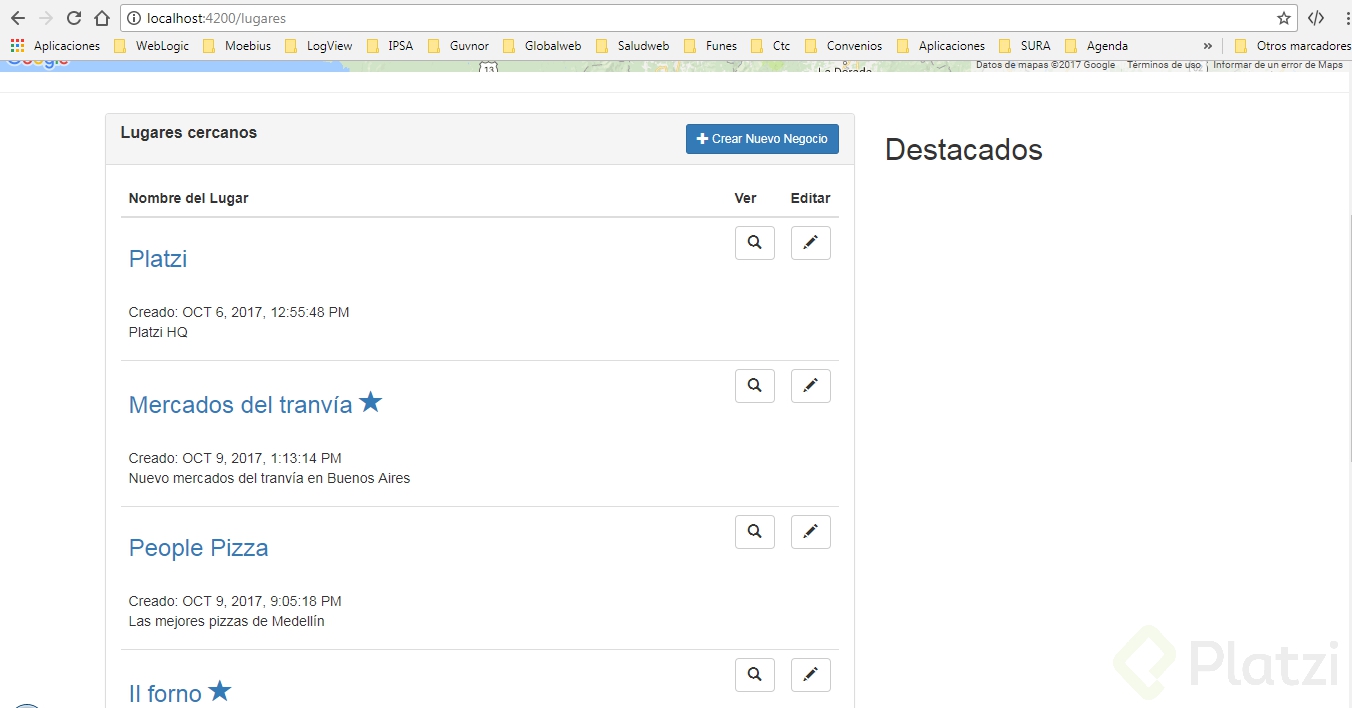View People Pizza with magnifier button
The width and height of the screenshot is (1352, 708).
coord(755,532)
